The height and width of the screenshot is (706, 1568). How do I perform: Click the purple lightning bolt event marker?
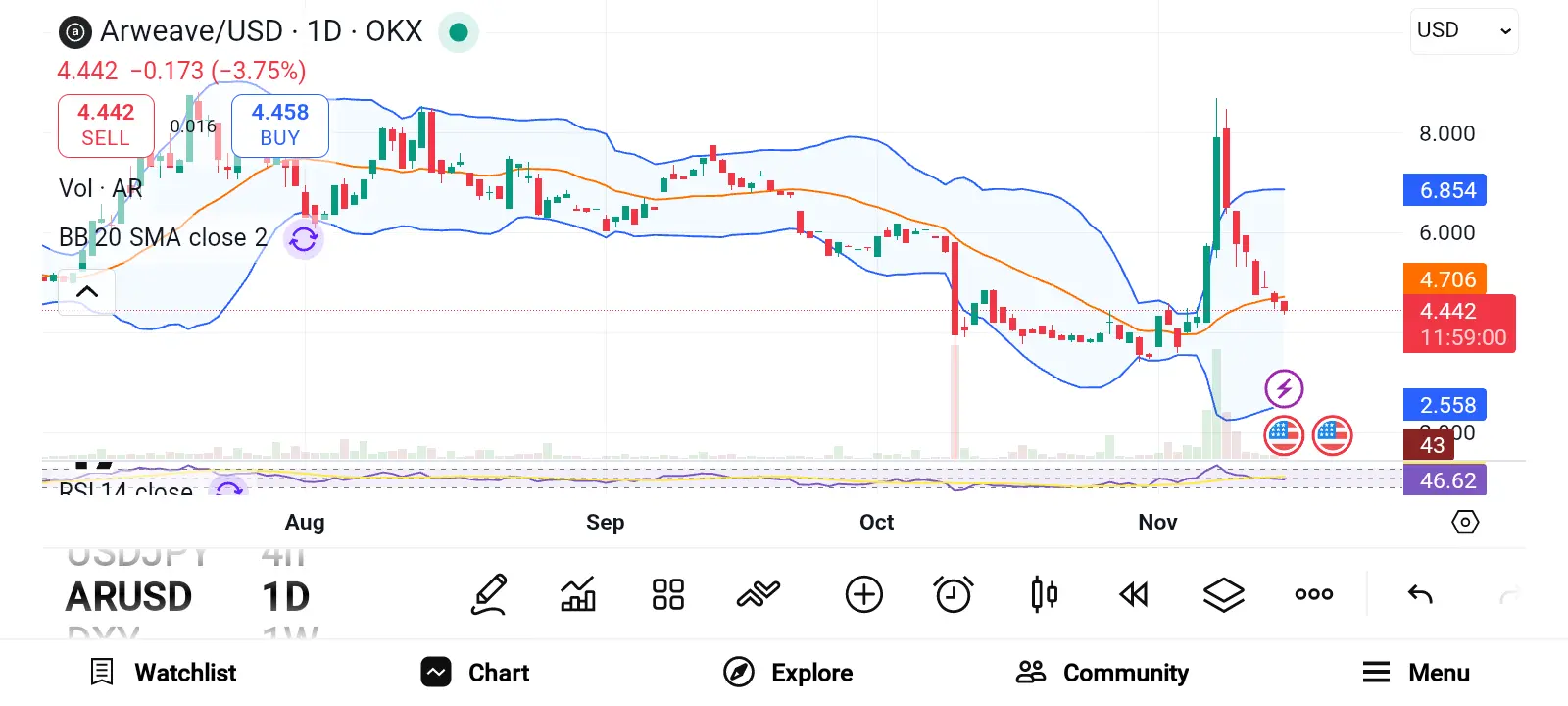tap(1284, 388)
